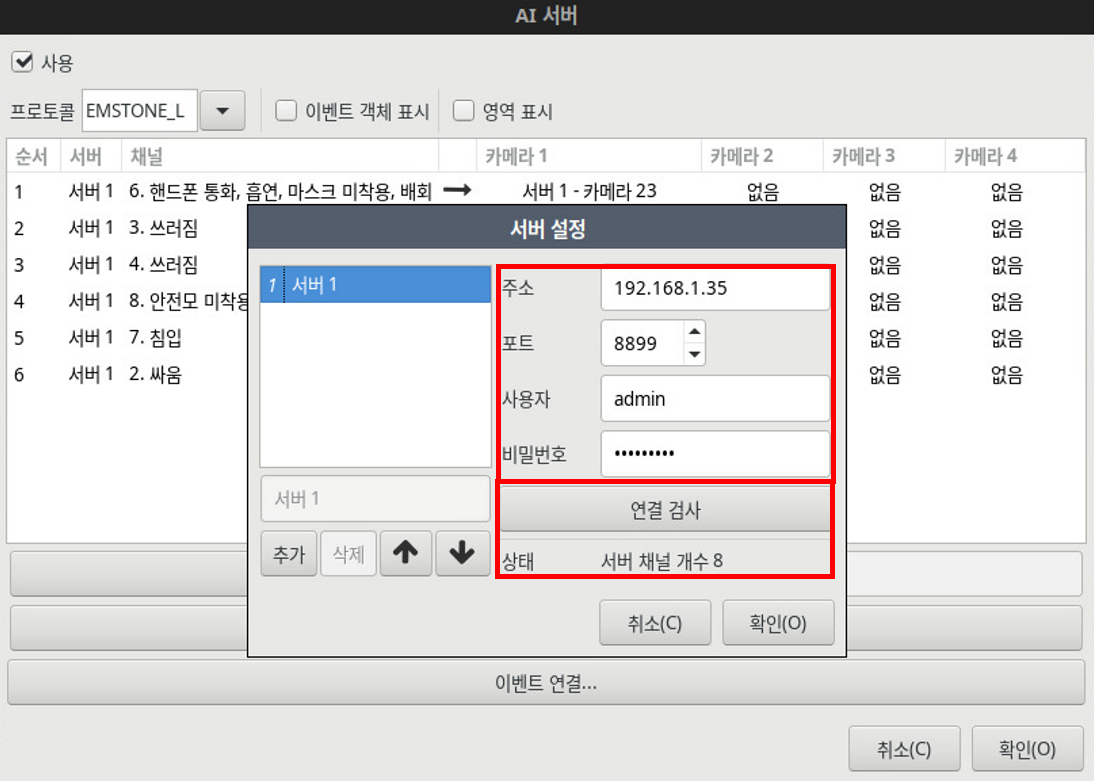
Task: Enable 이벤트 객체 표시 checkbox
Action: (286, 111)
